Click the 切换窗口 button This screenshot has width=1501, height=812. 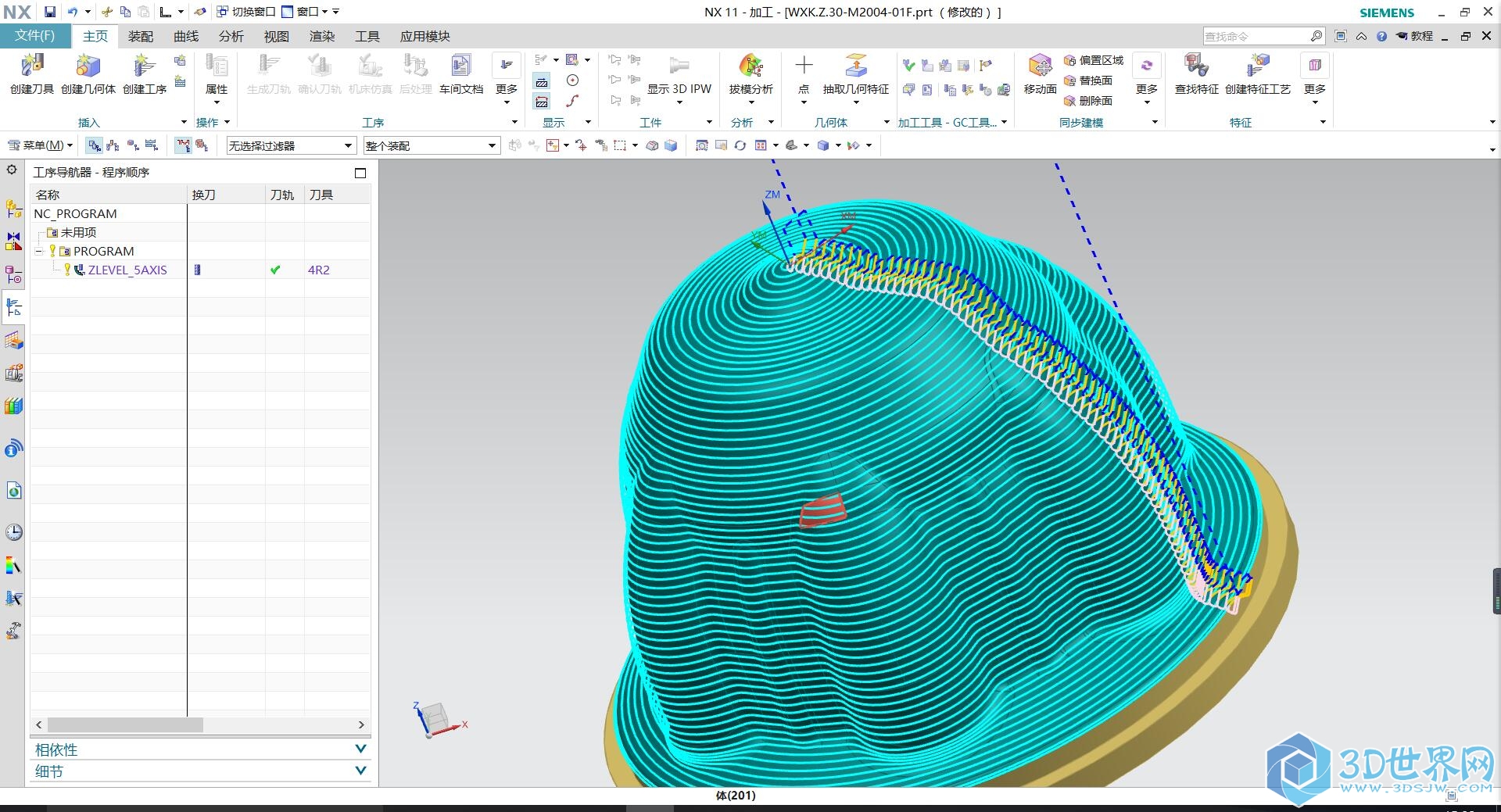pos(245,12)
